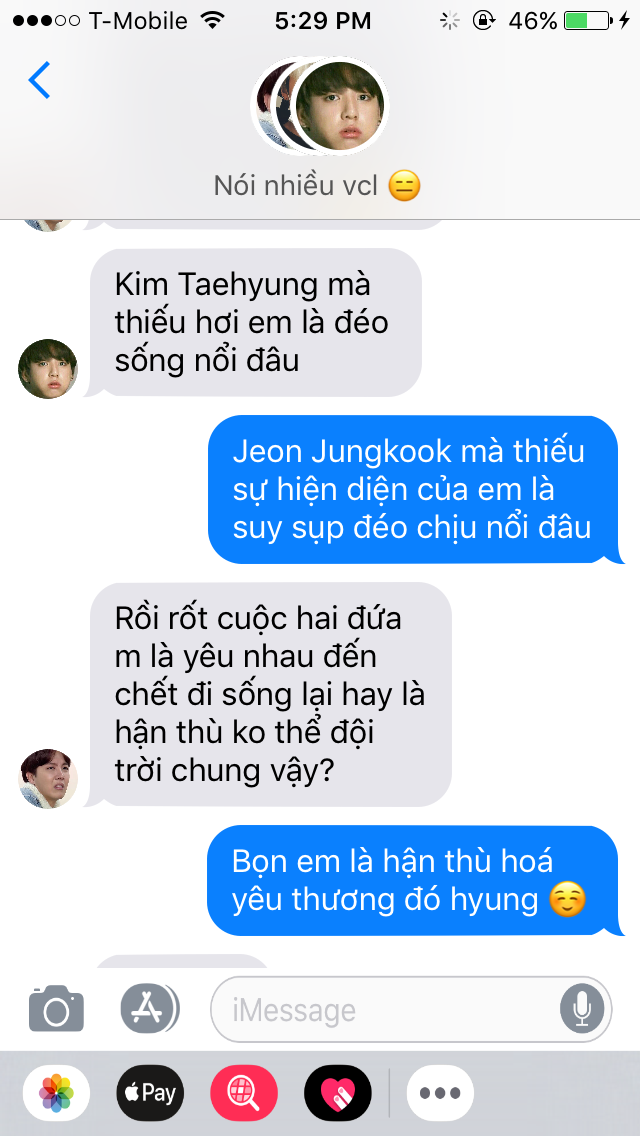This screenshot has height=1136, width=640.
Task: Select the Rồi rốt cuộc gray bubble
Action: click(268, 695)
